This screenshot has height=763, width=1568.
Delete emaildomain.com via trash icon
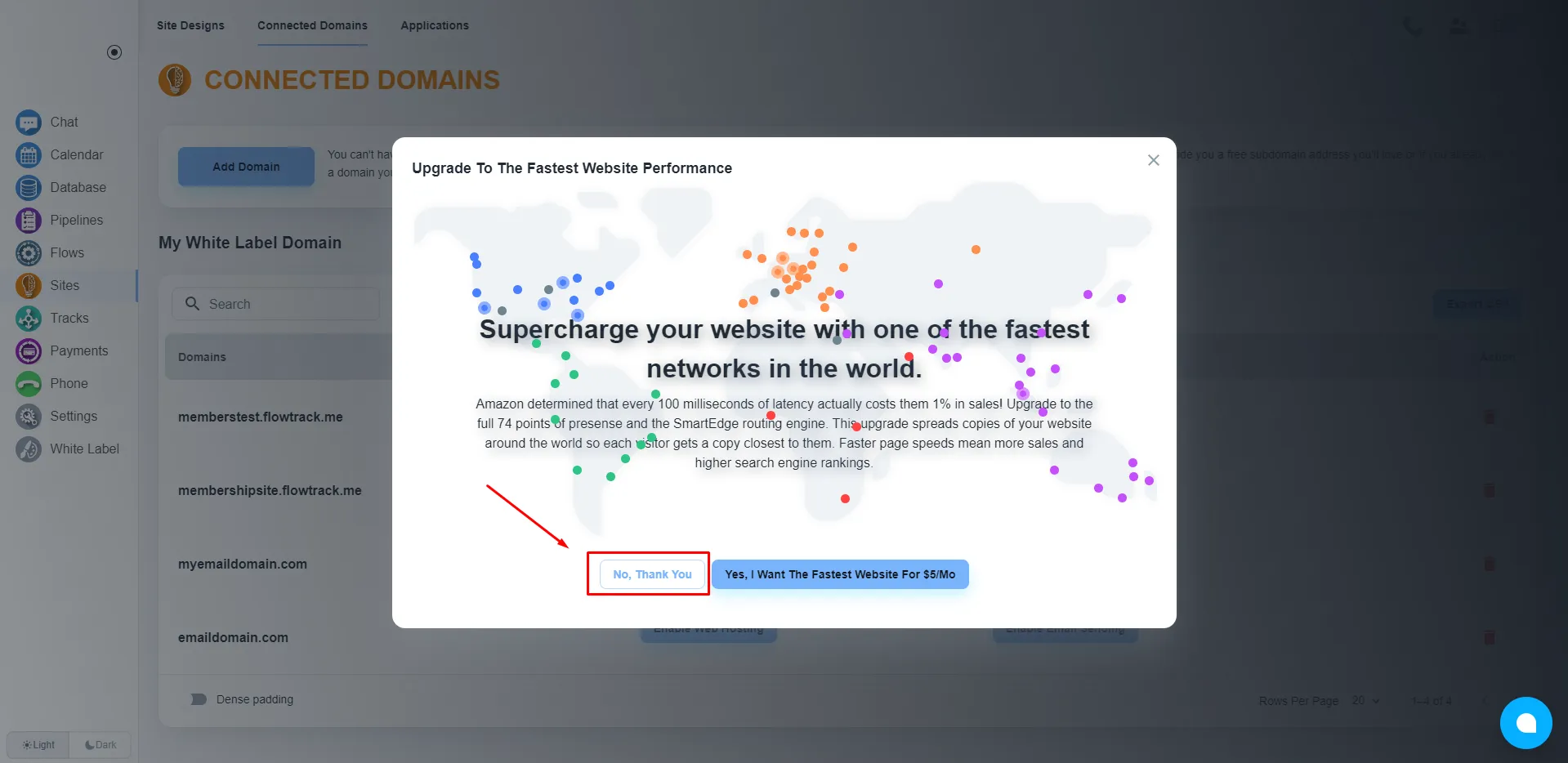[x=1490, y=637]
